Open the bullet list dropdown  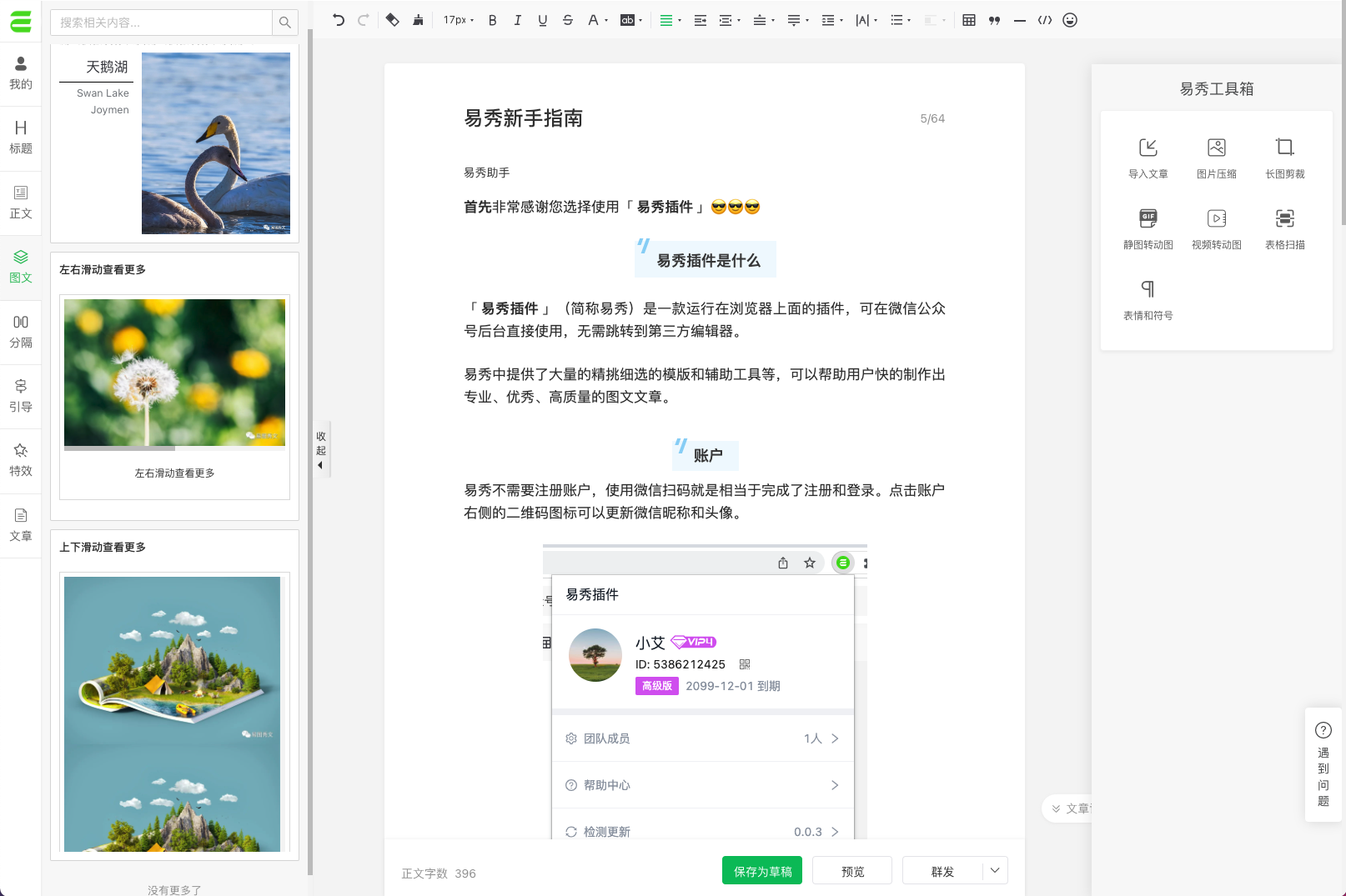pos(901,20)
